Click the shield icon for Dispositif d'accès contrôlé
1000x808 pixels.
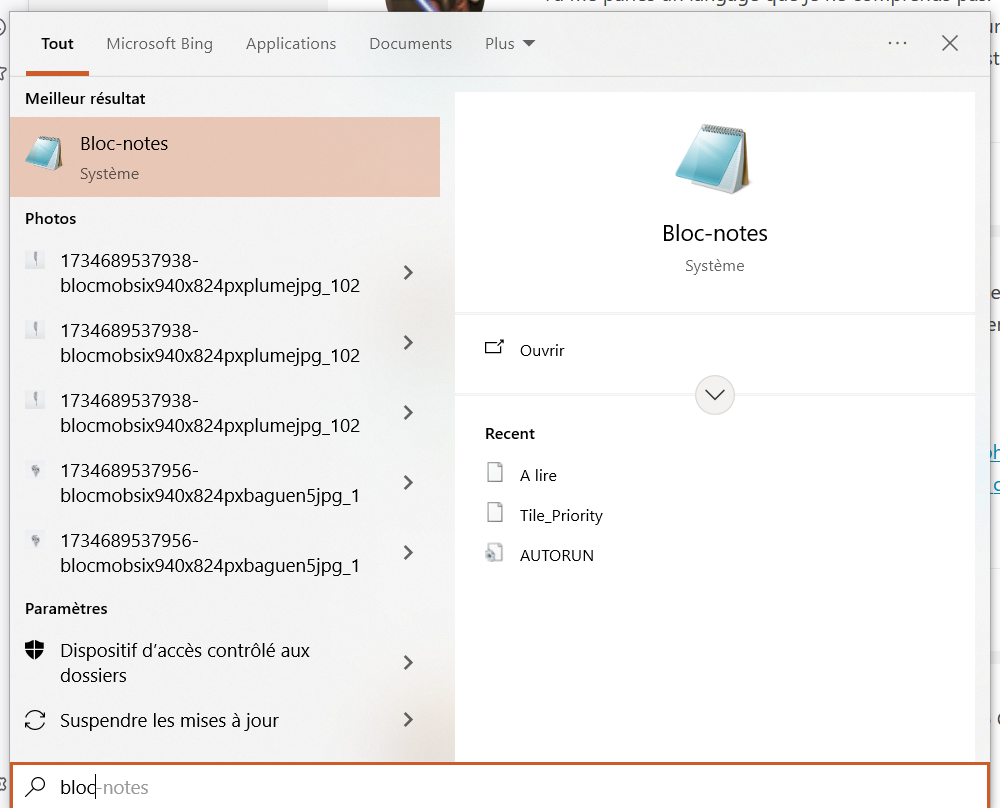point(34,650)
